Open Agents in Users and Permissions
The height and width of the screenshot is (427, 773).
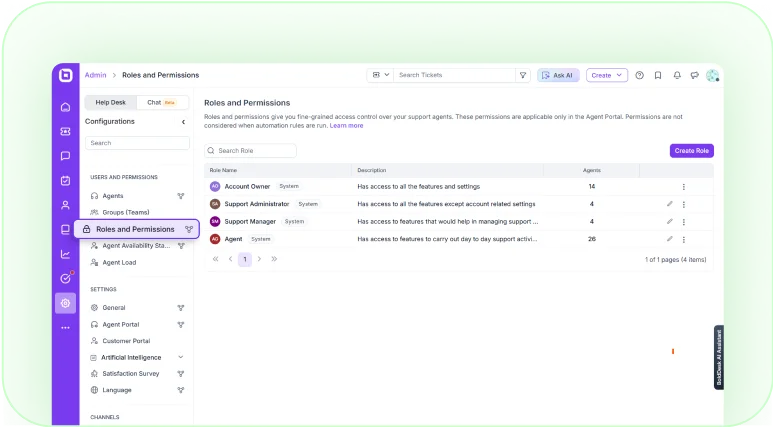(x=113, y=196)
